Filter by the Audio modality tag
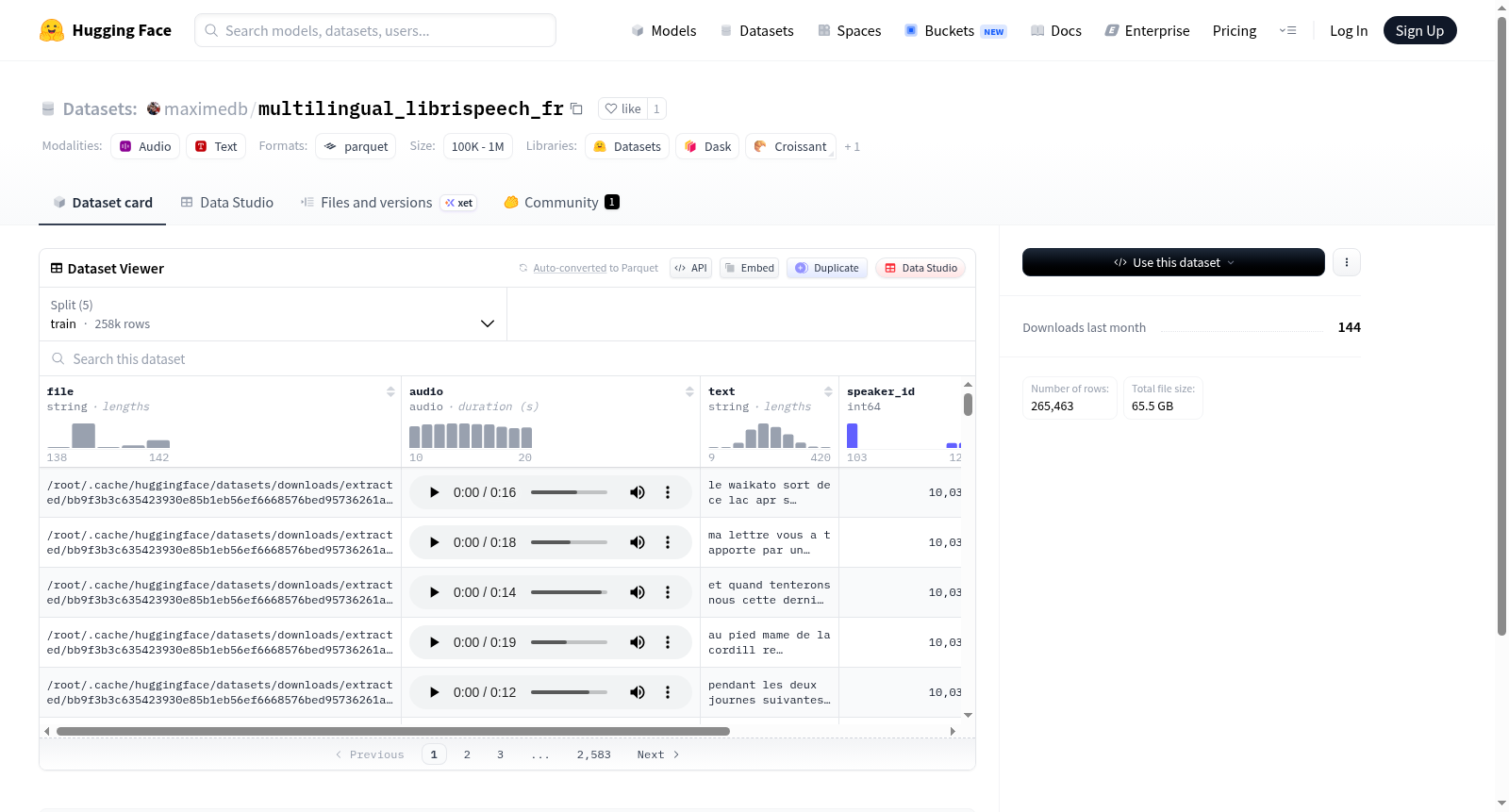This screenshot has height=812, width=1509. pos(145,146)
